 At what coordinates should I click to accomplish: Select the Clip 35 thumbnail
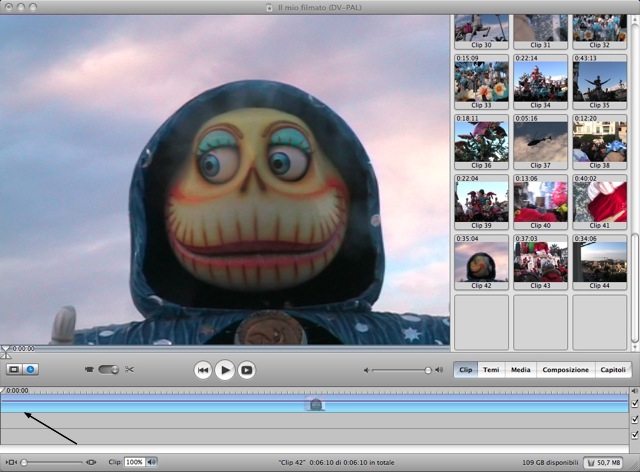[600, 82]
